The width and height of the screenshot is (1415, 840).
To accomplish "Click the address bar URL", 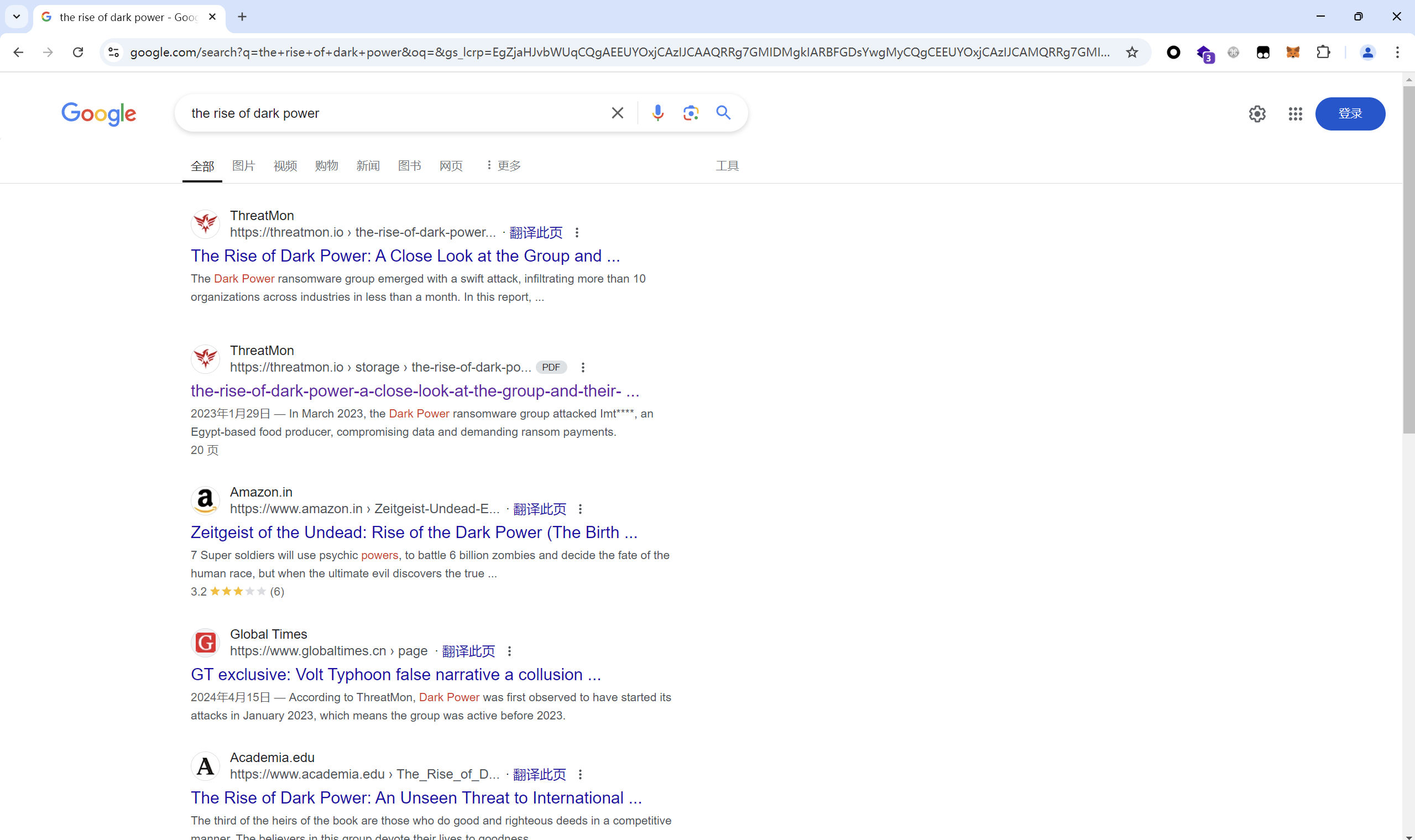I will pos(619,52).
